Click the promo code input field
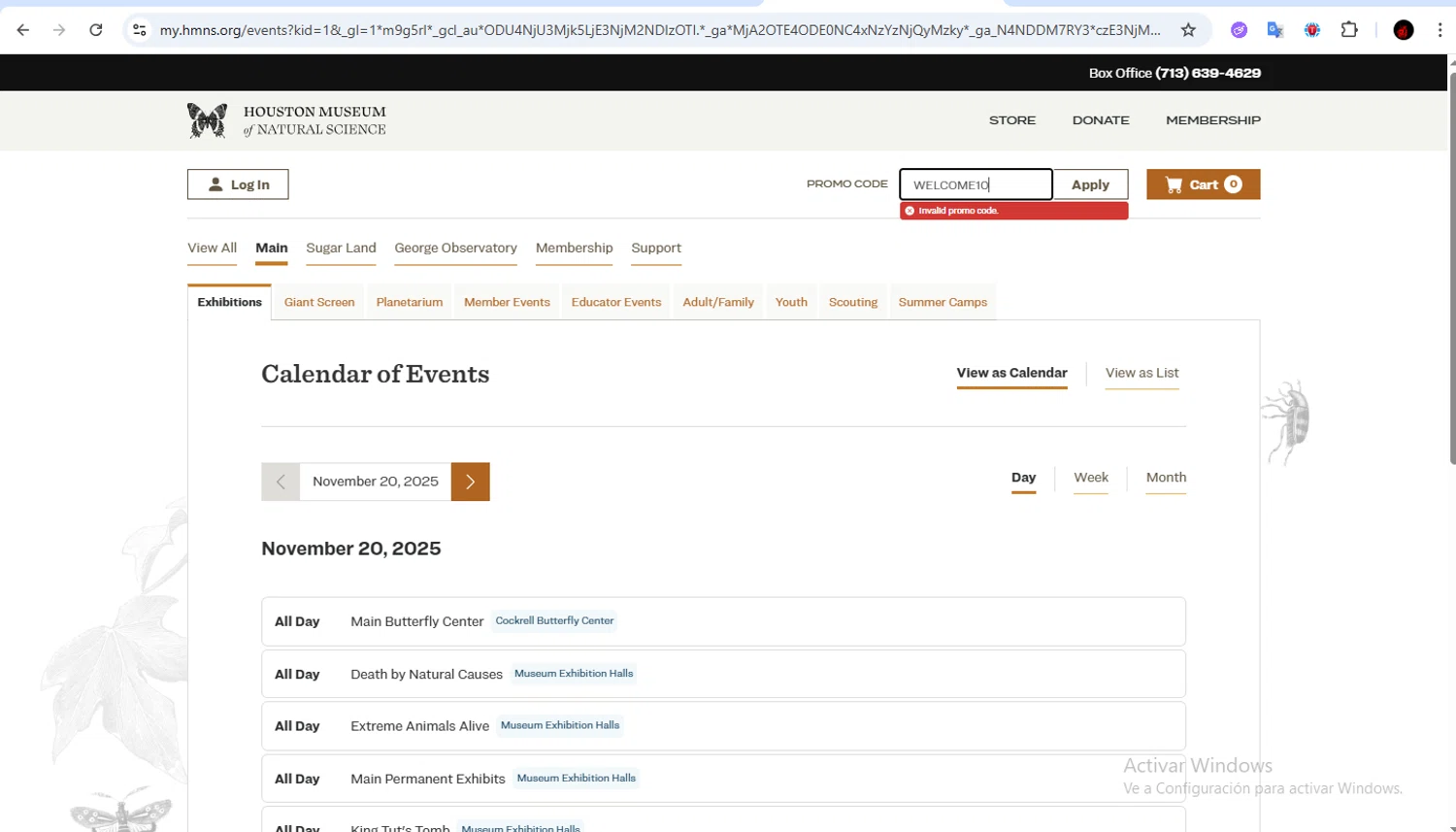The image size is (1456, 832). tap(976, 184)
